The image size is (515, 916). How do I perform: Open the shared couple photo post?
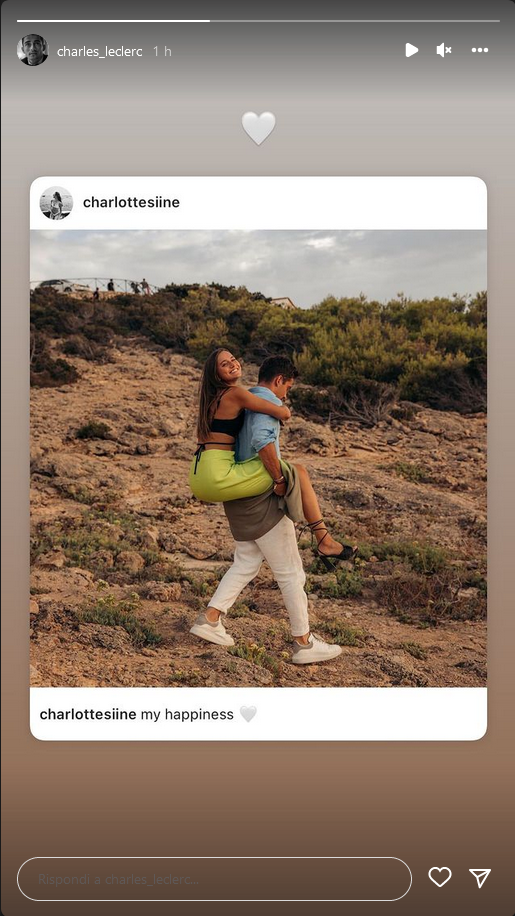[258, 458]
